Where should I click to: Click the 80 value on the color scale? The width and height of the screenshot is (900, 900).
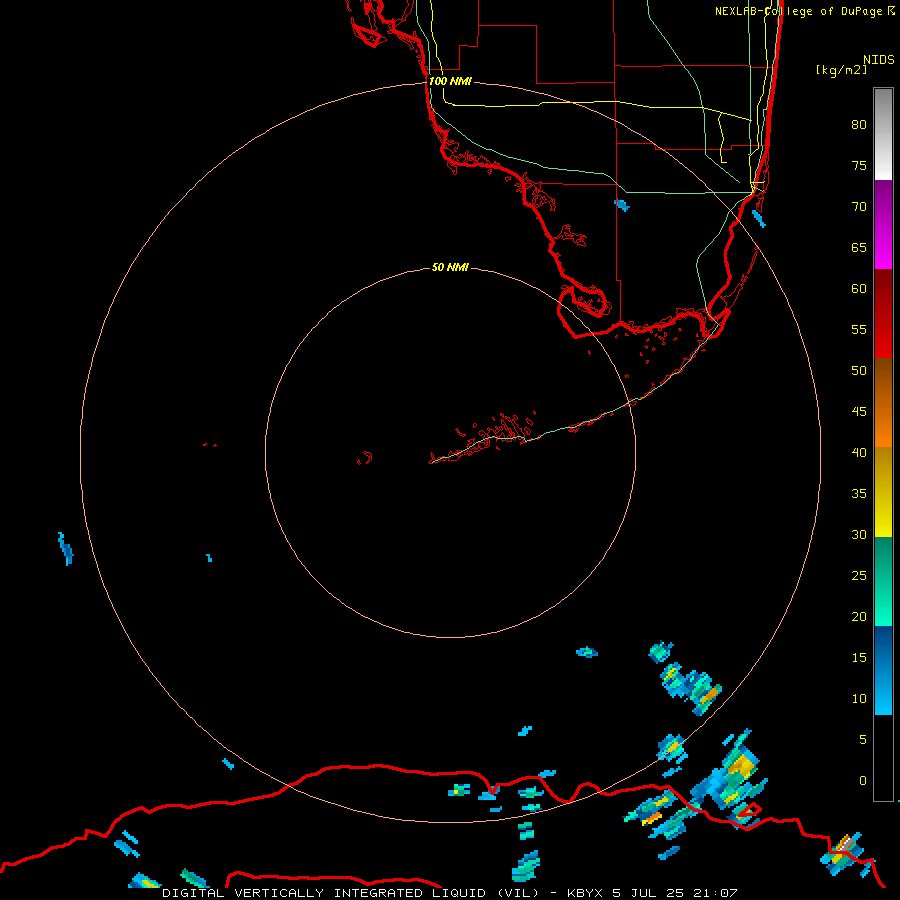click(x=859, y=125)
